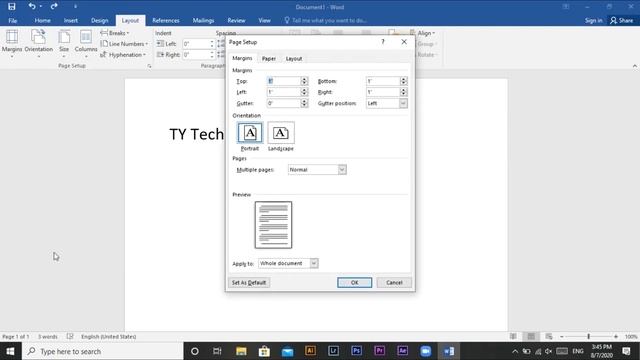Collapse the ribbon with chevron
Viewport: 640px width, 360px height.
(x=635, y=66)
